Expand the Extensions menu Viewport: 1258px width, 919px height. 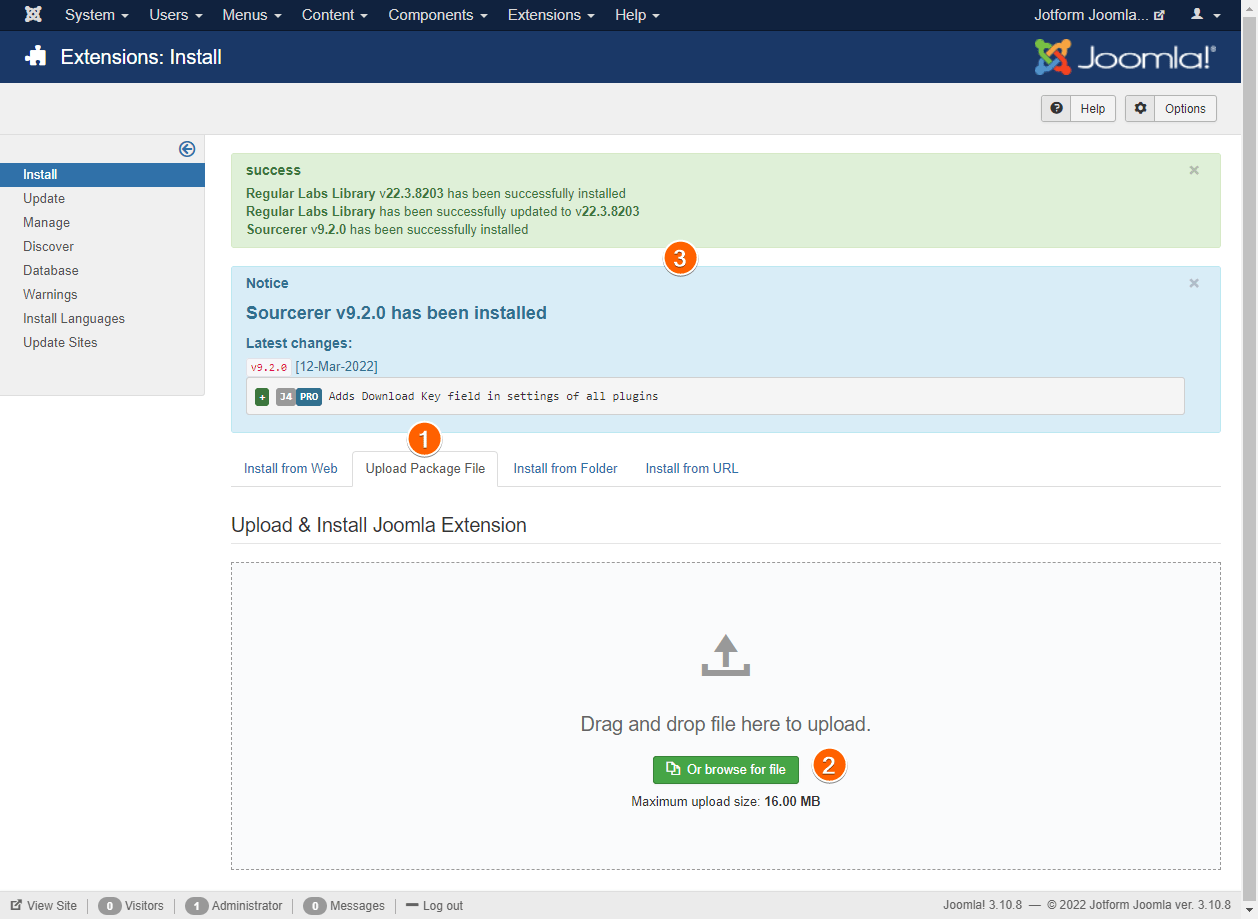click(551, 15)
